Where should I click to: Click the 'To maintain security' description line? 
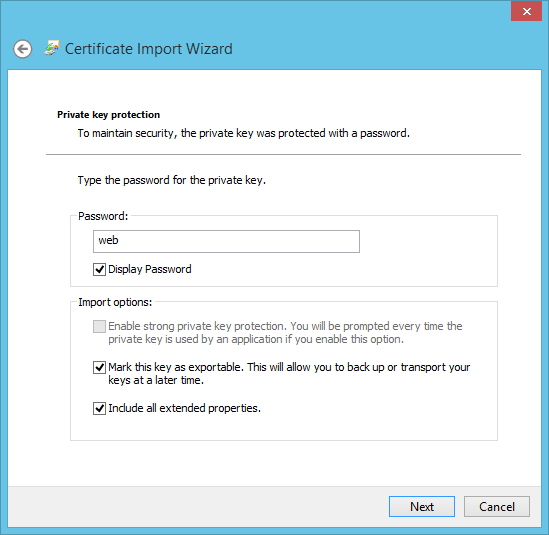pyautogui.click(x=244, y=133)
